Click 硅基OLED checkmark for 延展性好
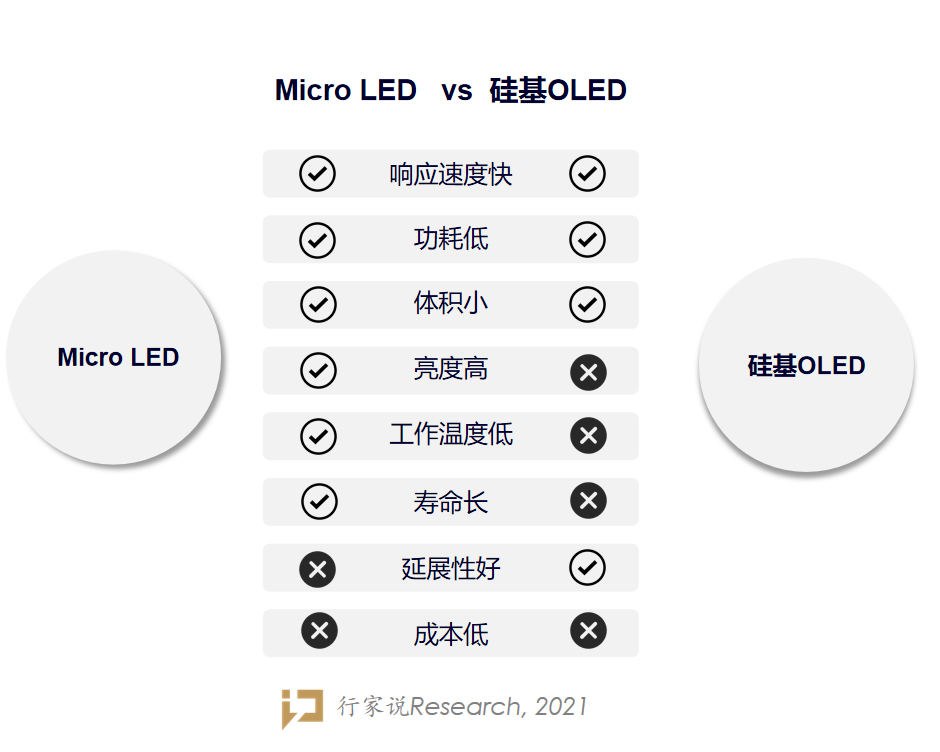This screenshot has height=752, width=940. pyautogui.click(x=587, y=568)
